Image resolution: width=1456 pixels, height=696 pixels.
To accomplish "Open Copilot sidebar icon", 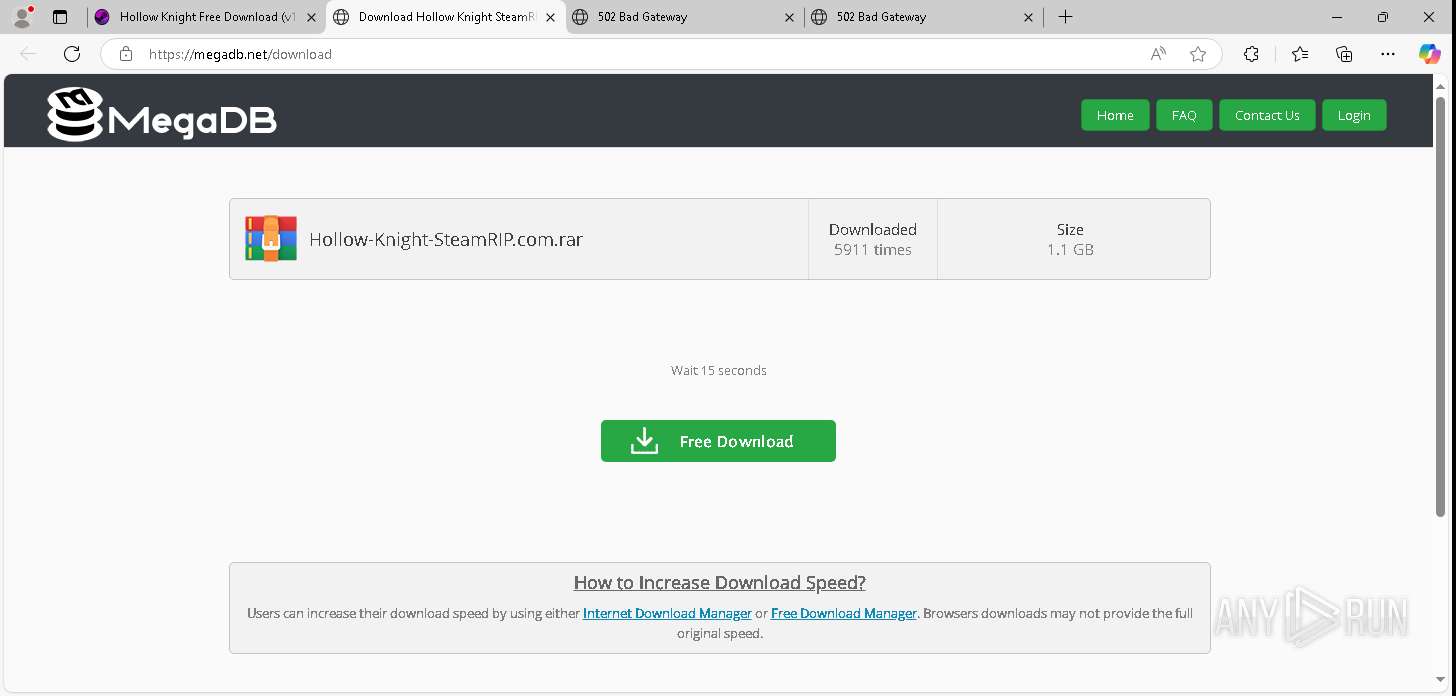I will [1430, 54].
